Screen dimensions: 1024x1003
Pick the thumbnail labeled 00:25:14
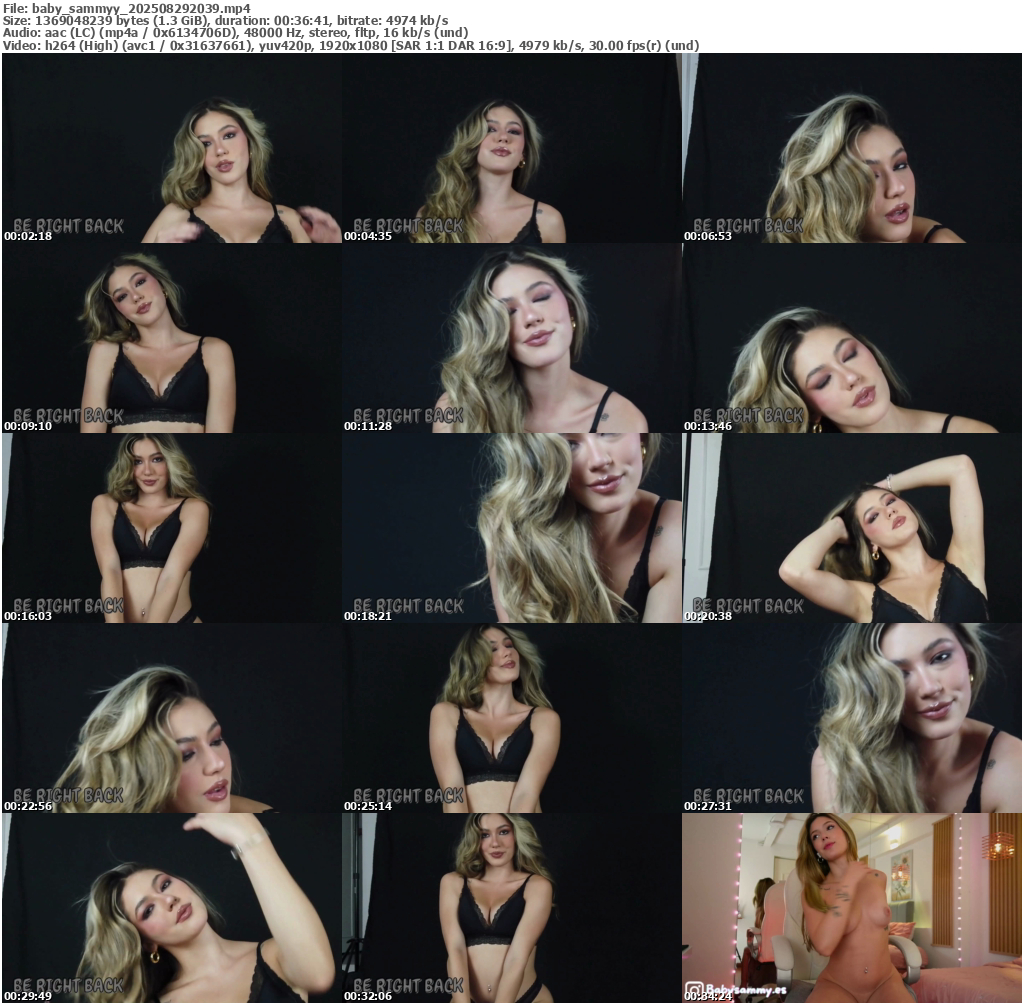[511, 718]
